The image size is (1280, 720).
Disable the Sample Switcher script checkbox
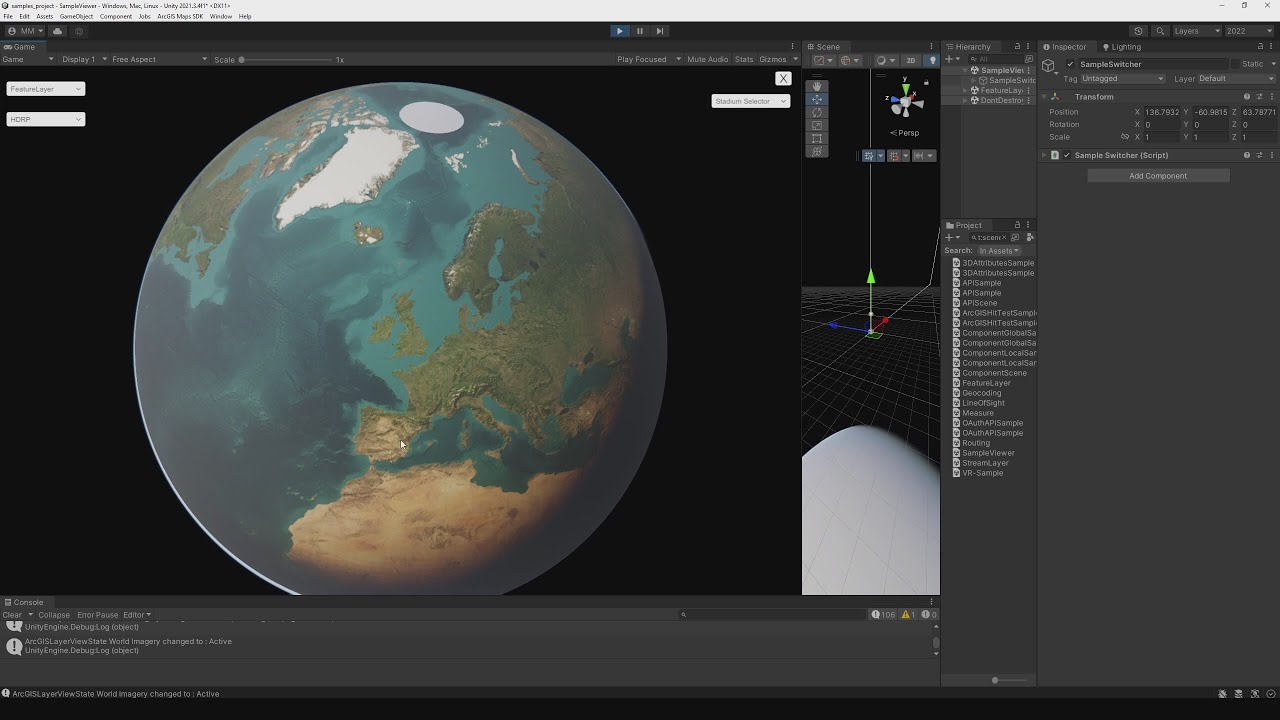pyautogui.click(x=1066, y=155)
